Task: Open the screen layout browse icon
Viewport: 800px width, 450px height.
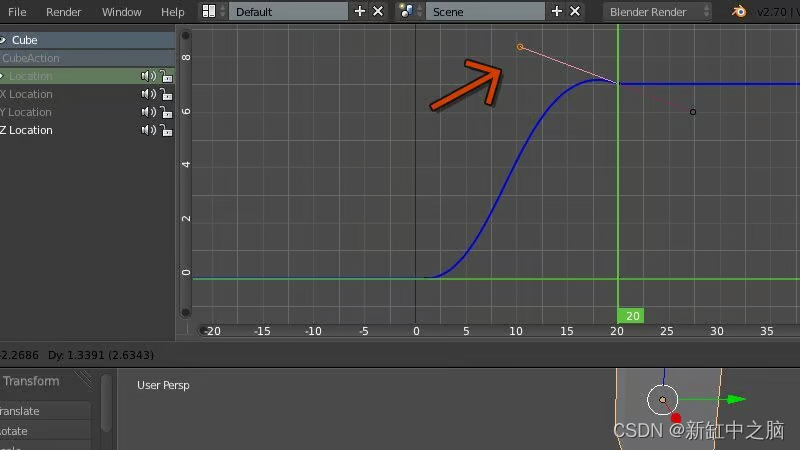Action: 209,11
